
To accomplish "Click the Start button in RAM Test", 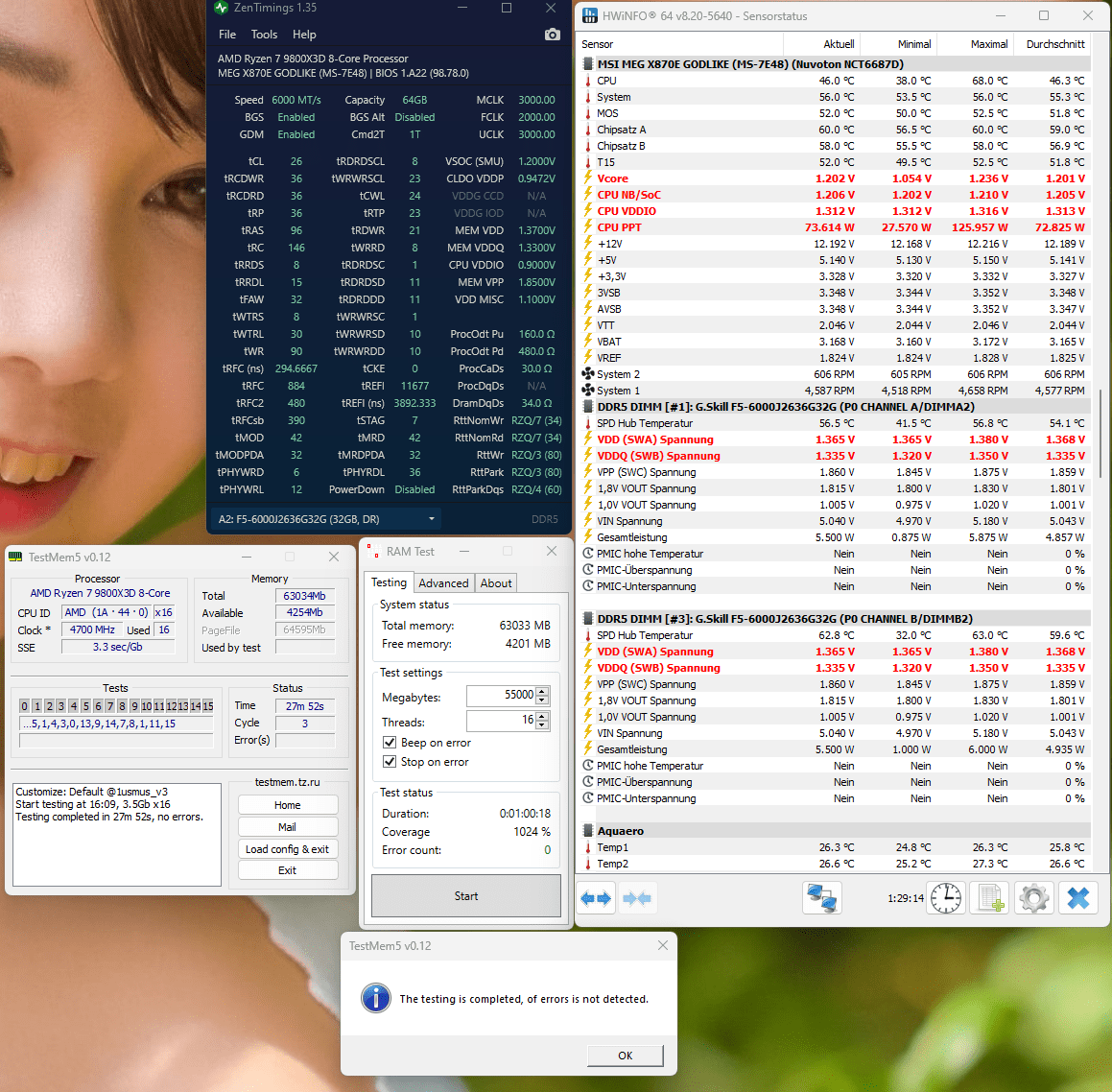I will tap(466, 895).
